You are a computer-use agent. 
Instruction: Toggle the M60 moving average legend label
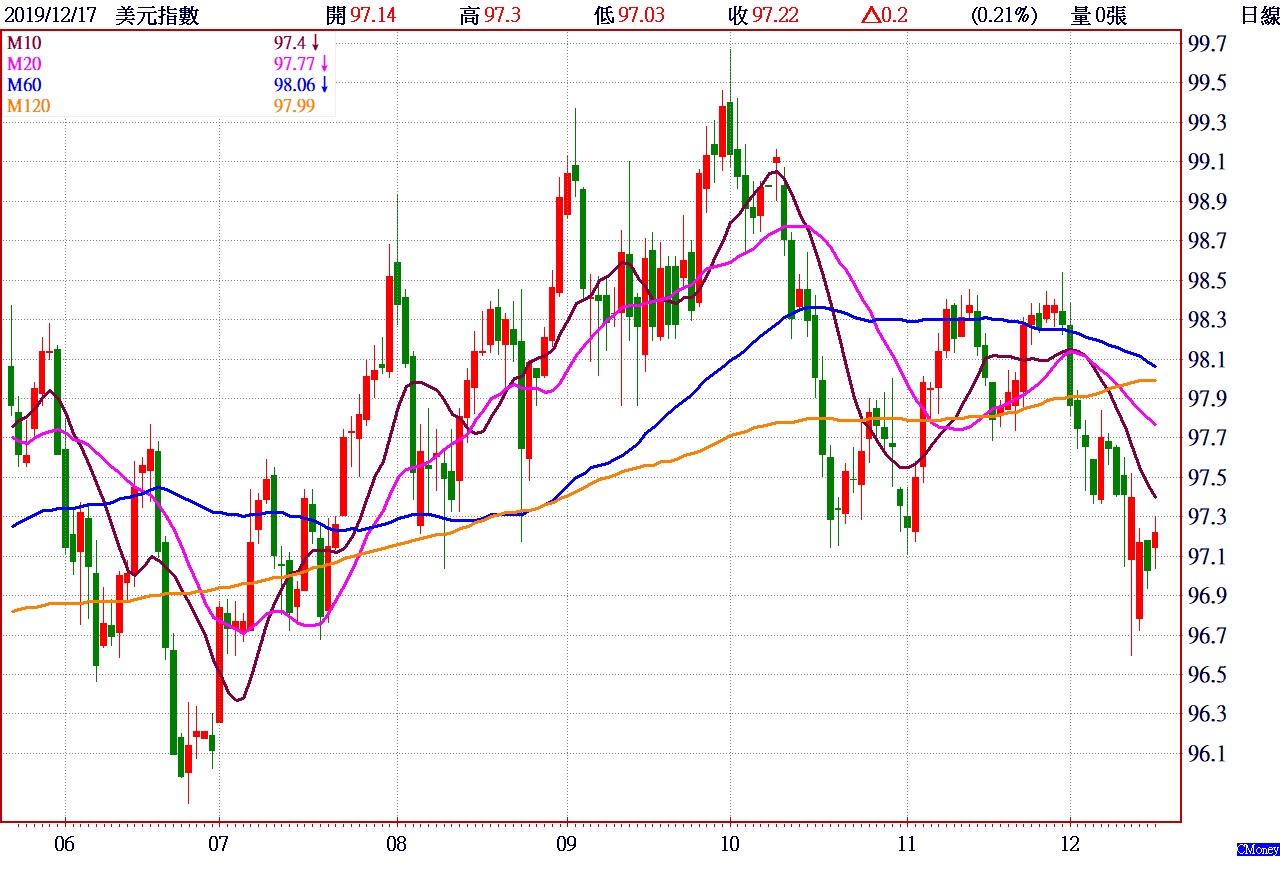[x=25, y=85]
